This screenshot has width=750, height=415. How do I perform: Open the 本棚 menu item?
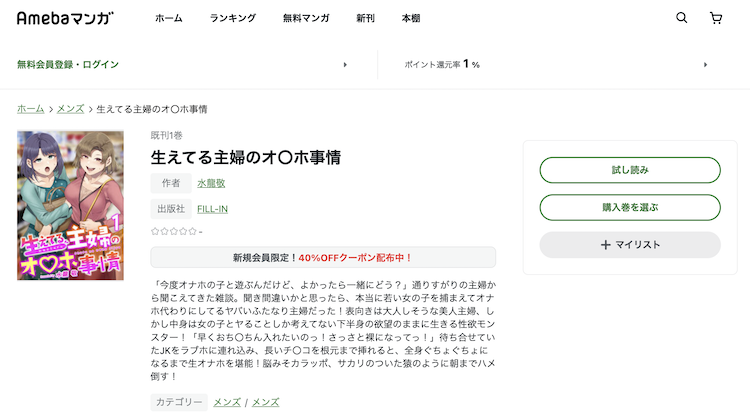point(411,18)
